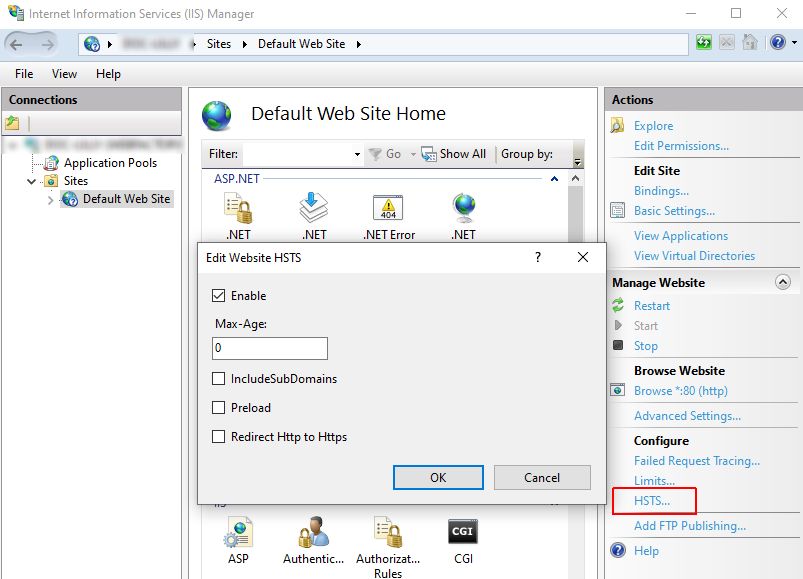Collapse the Manage Website section
803x579 pixels.
[x=783, y=283]
